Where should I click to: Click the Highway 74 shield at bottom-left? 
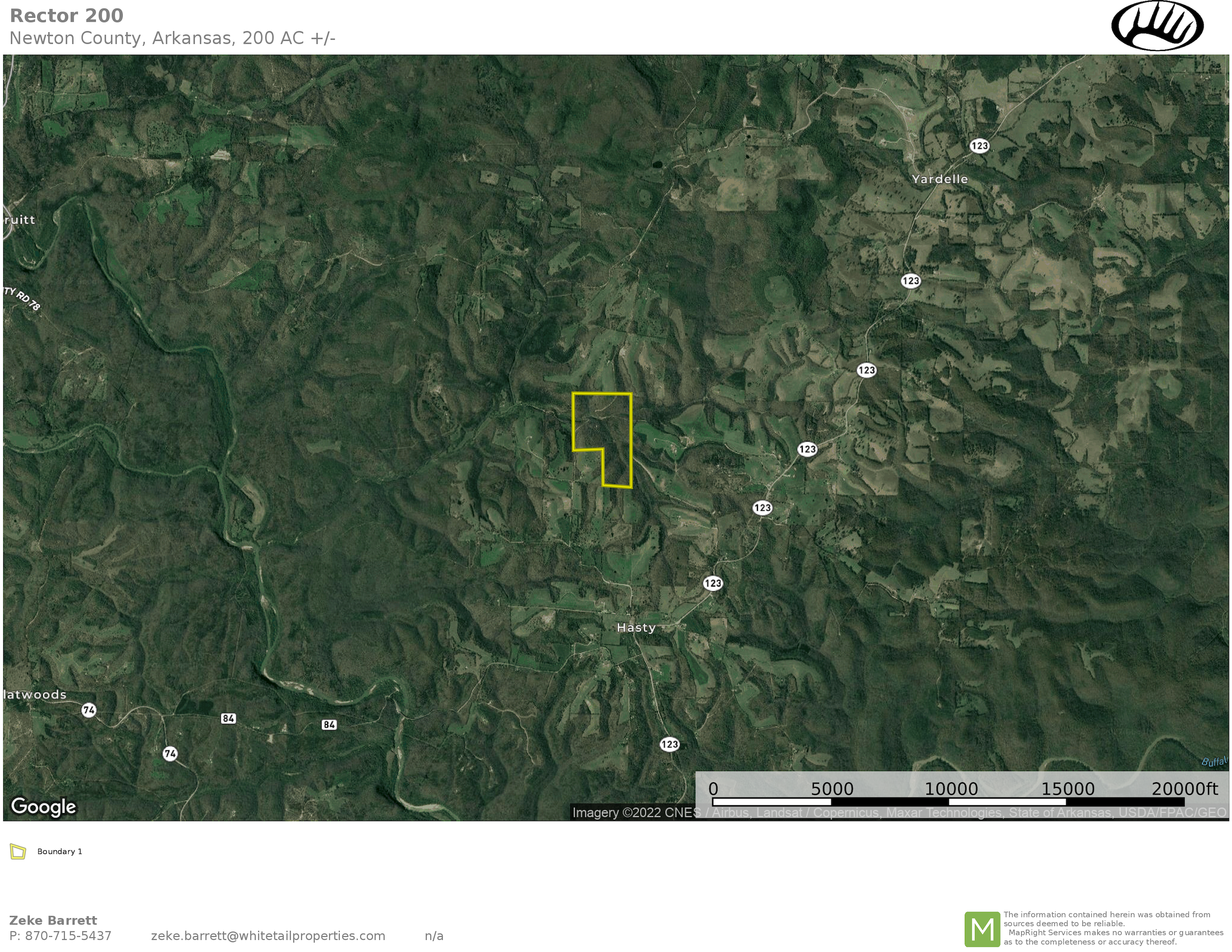click(170, 753)
